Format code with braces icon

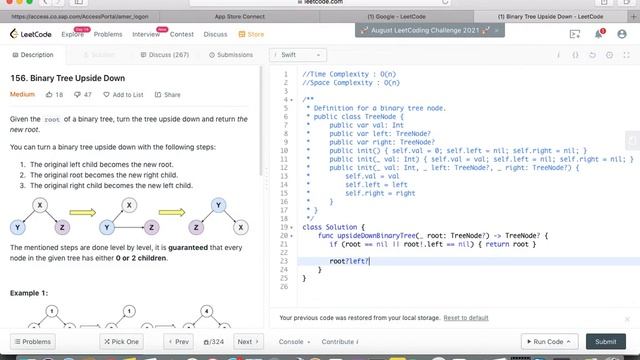click(x=576, y=55)
